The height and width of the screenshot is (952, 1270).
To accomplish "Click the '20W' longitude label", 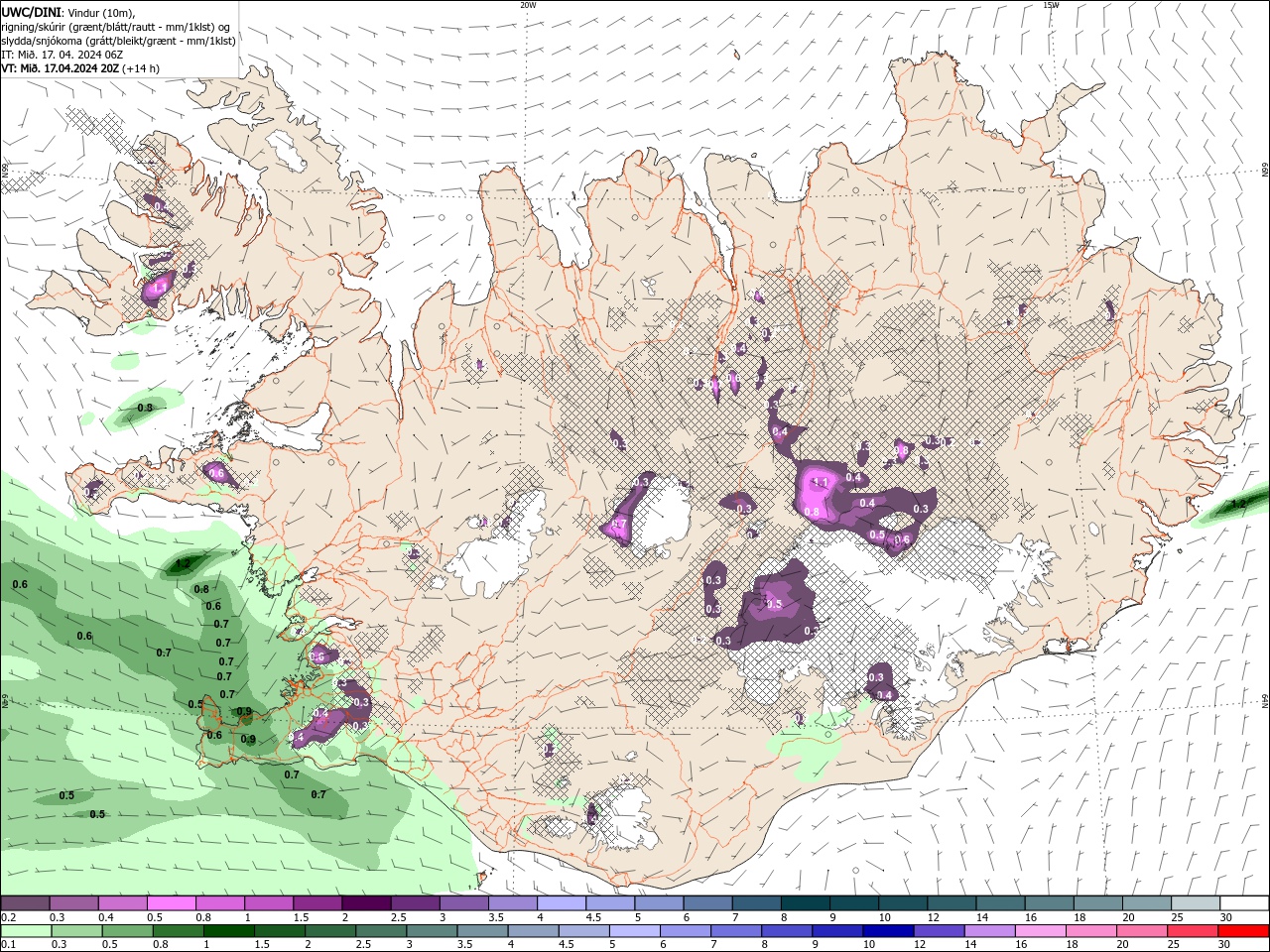I will point(528,5).
